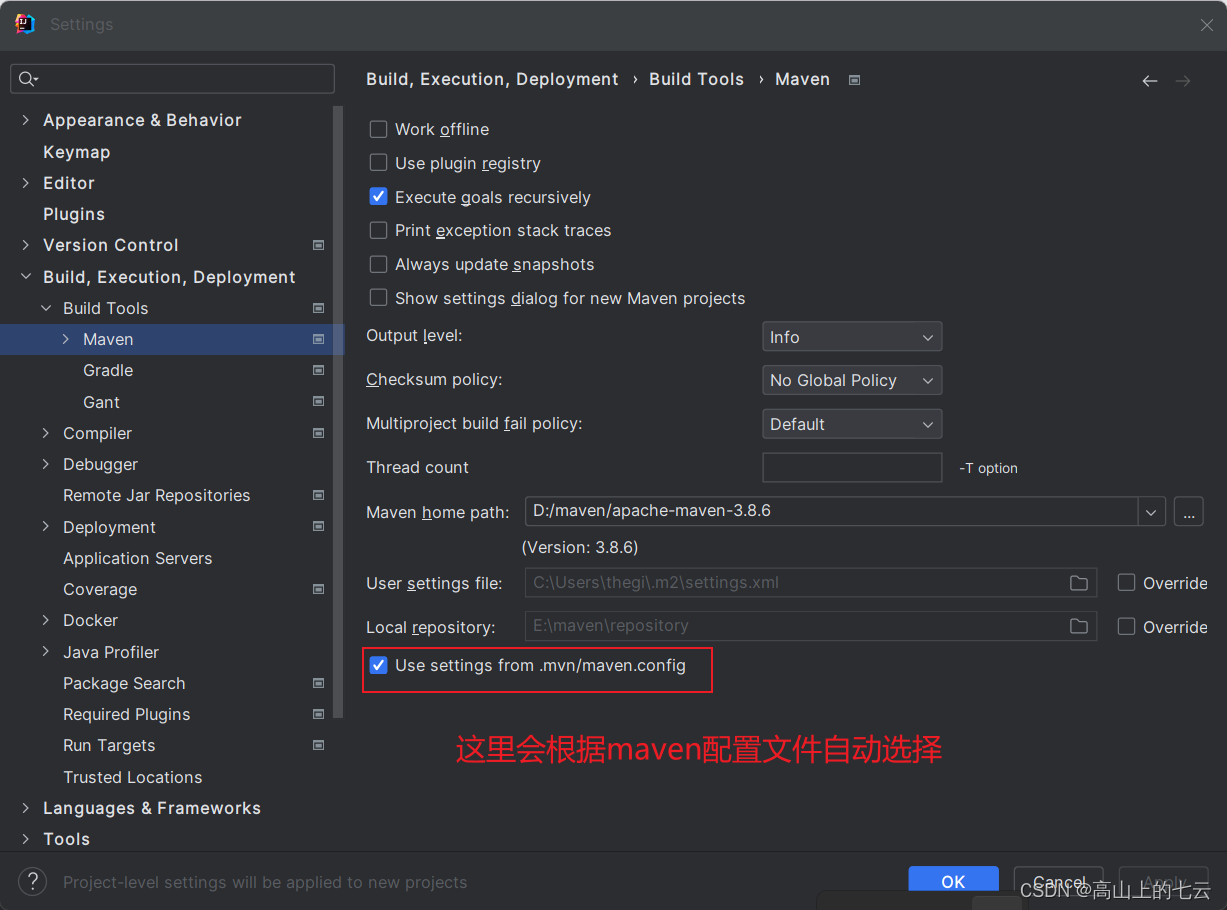
Task: Click the search magnifier icon in settings search
Action: (28, 79)
